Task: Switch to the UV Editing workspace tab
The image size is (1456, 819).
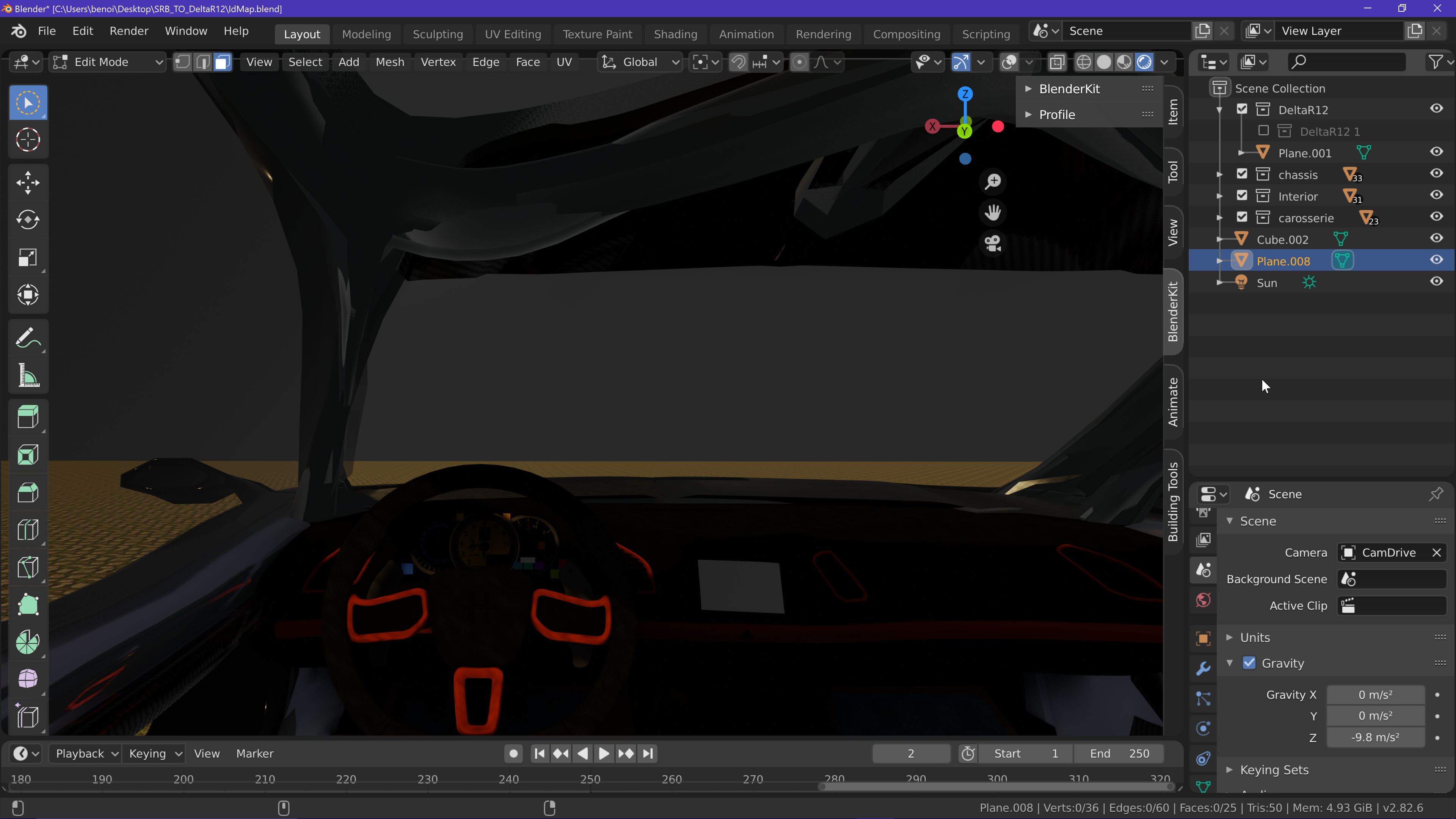Action: (x=512, y=34)
